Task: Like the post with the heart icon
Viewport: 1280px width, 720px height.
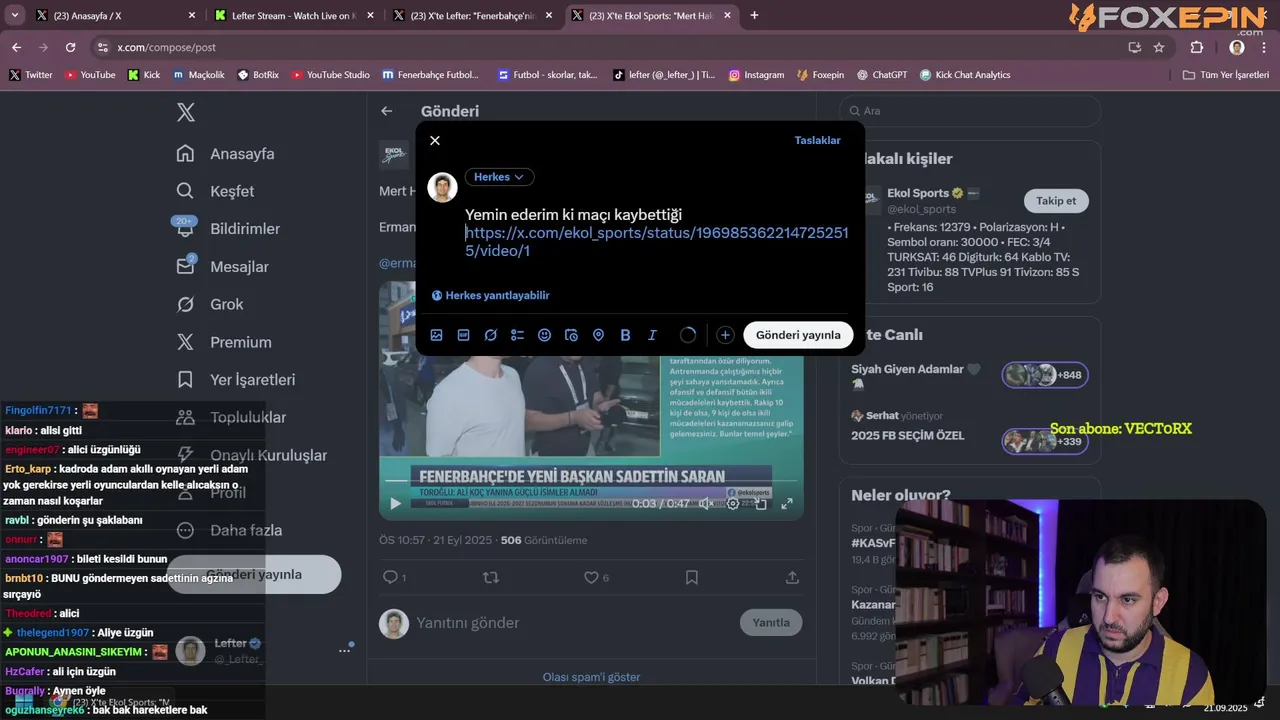Action: 591,577
